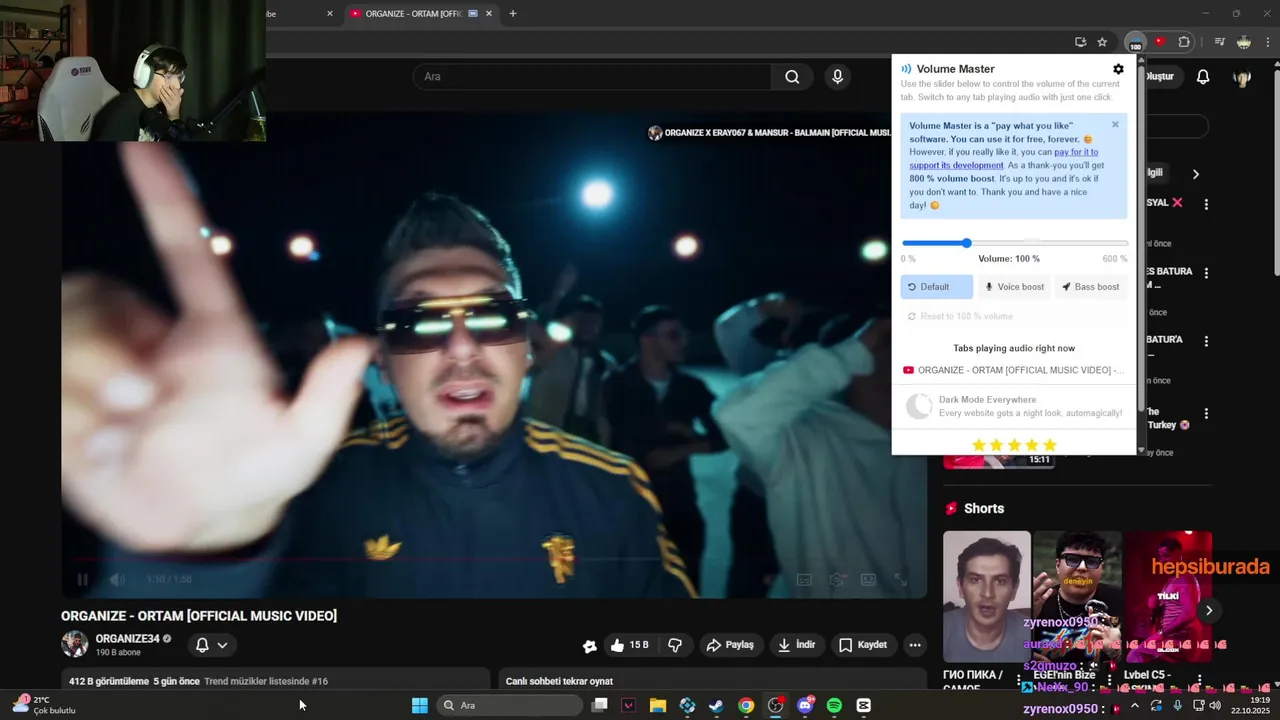Click the YouTube search magnifier button
Screen dimensions: 1280x720
pyautogui.click(x=792, y=77)
